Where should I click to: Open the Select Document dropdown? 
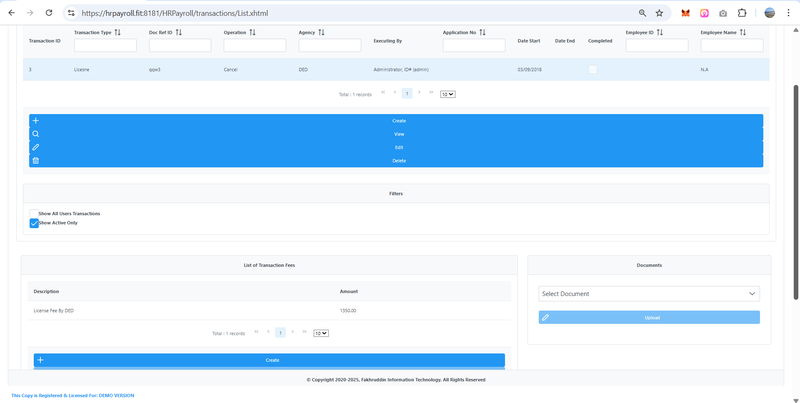pos(649,294)
